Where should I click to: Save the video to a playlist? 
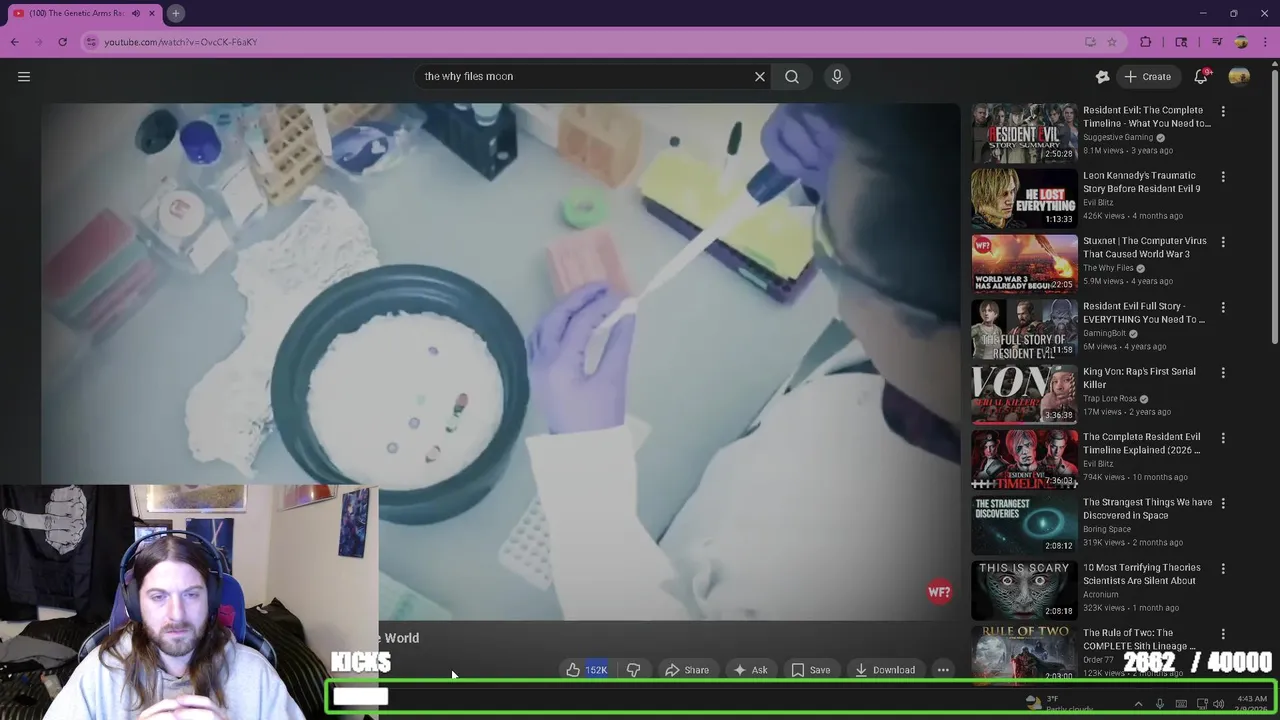click(x=811, y=670)
